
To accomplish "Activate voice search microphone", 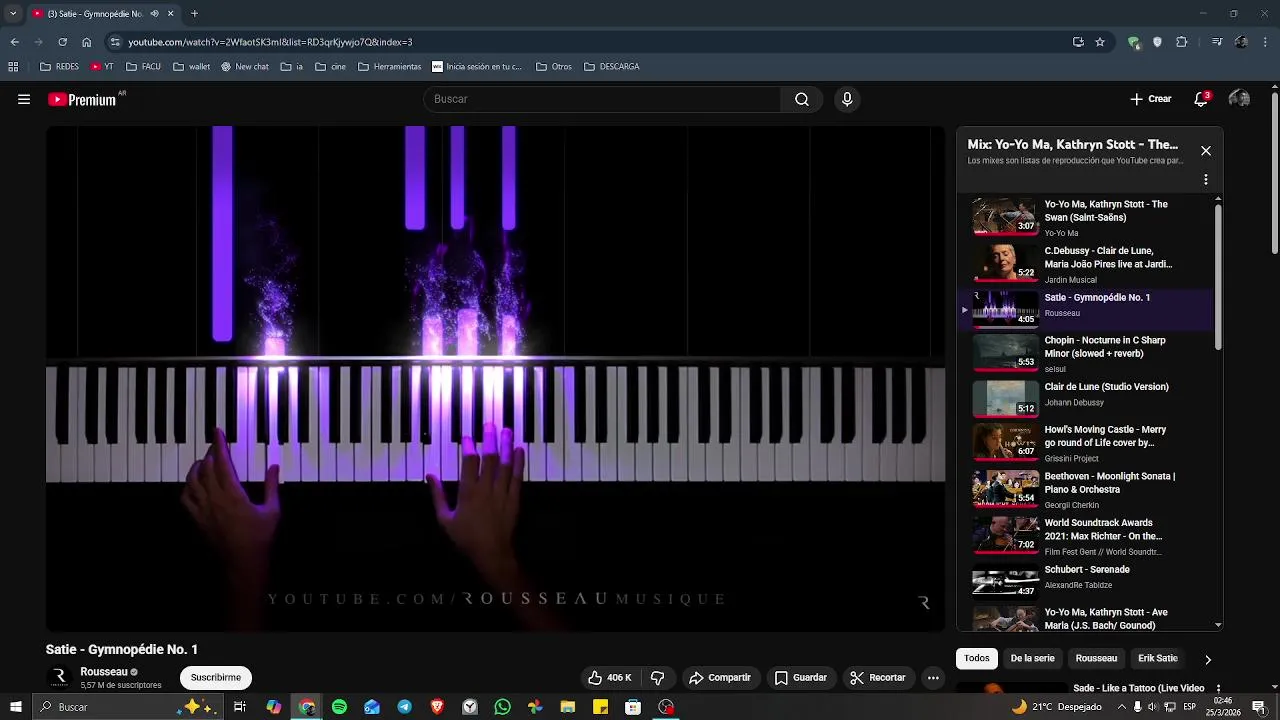I will tap(847, 99).
